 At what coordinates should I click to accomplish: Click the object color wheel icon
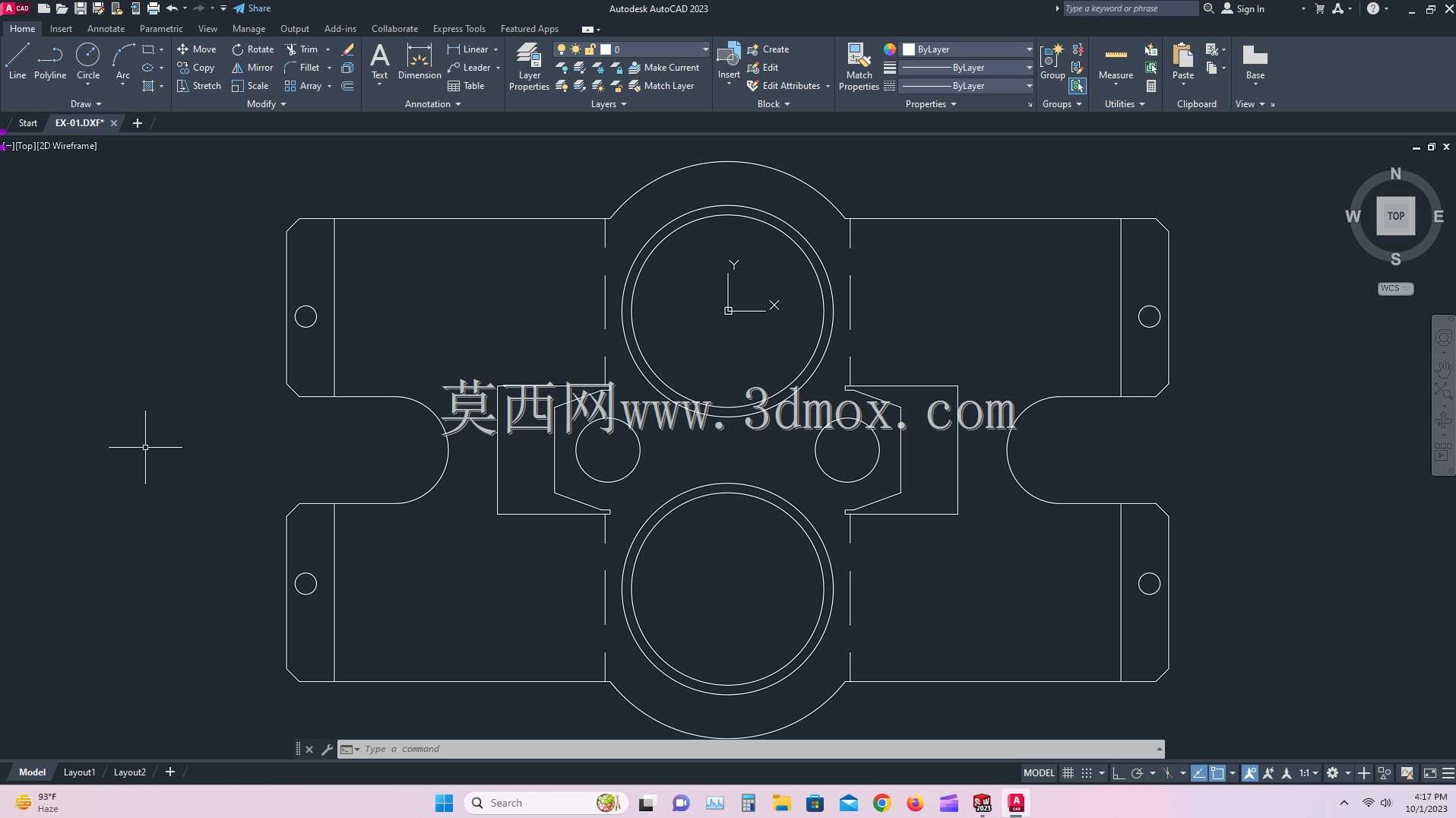click(x=889, y=49)
